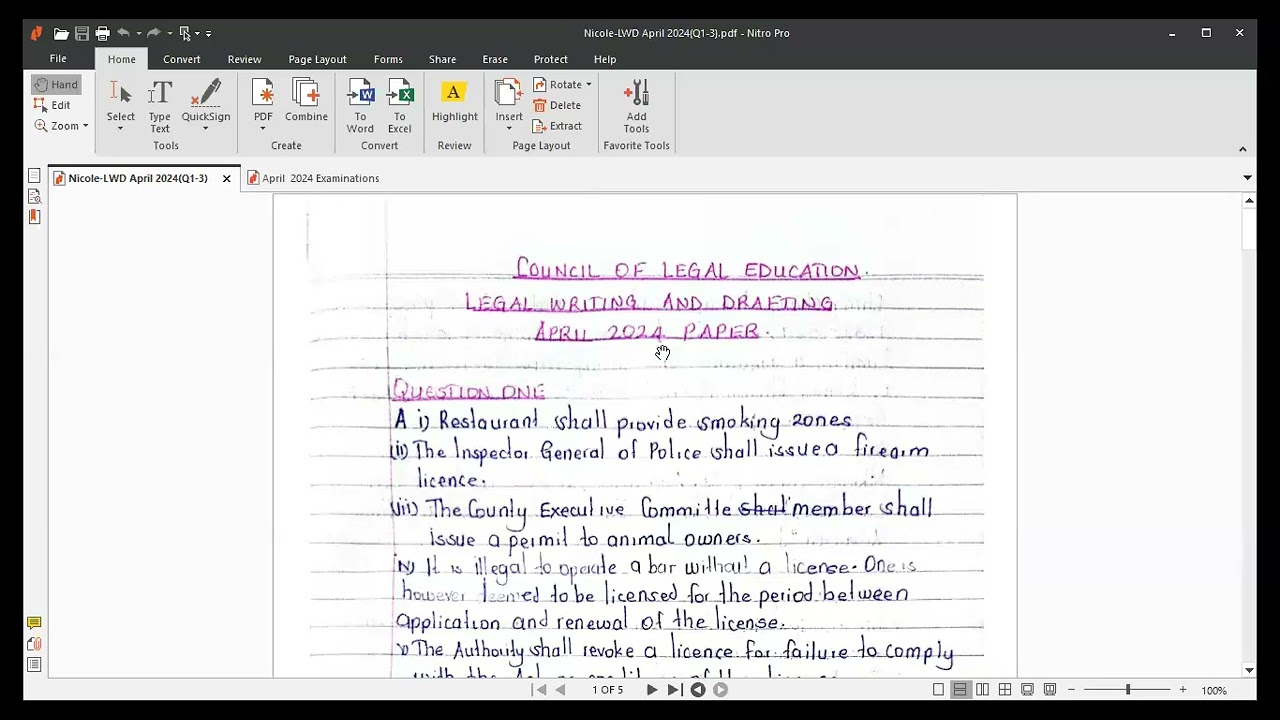This screenshot has height=720, width=1280.
Task: Activate the Highlight tool
Action: [x=455, y=101]
